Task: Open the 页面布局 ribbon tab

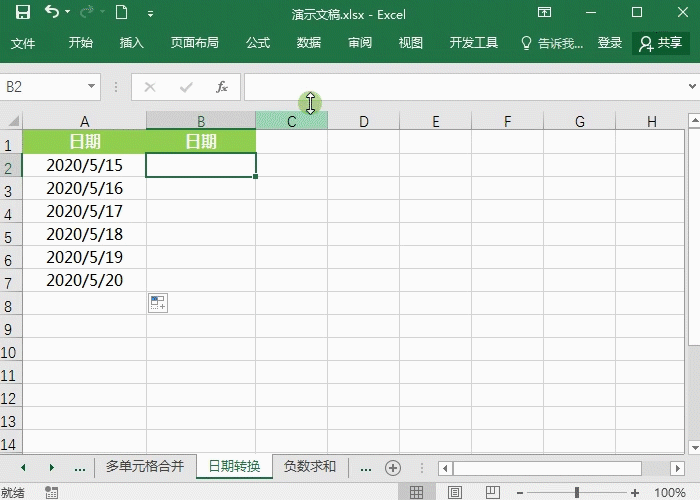Action: coord(195,43)
